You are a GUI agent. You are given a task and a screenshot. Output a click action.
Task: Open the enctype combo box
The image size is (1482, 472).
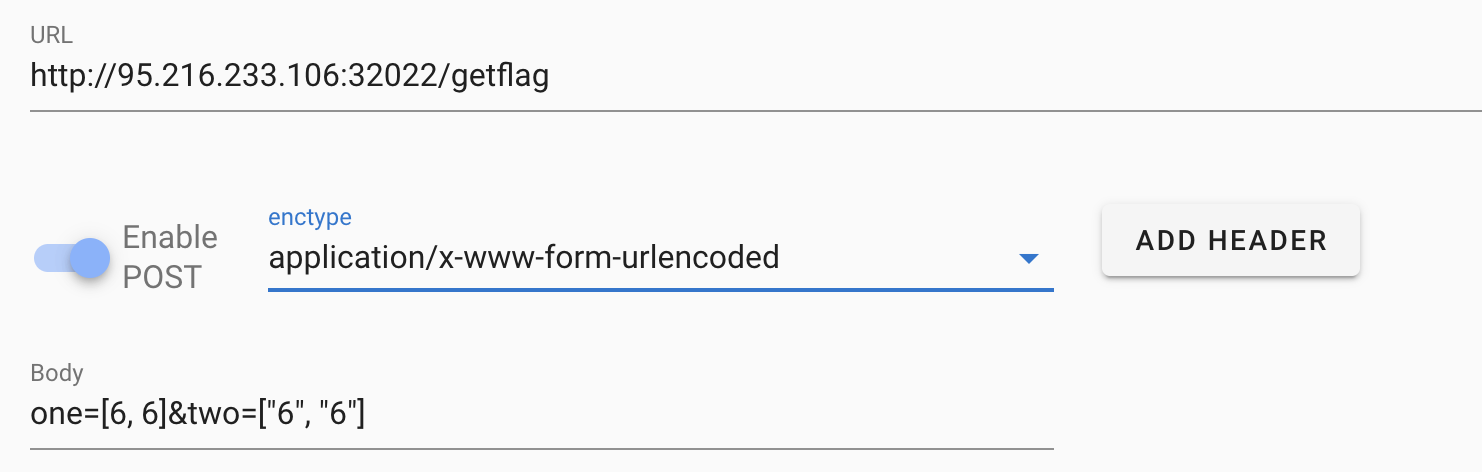660,258
